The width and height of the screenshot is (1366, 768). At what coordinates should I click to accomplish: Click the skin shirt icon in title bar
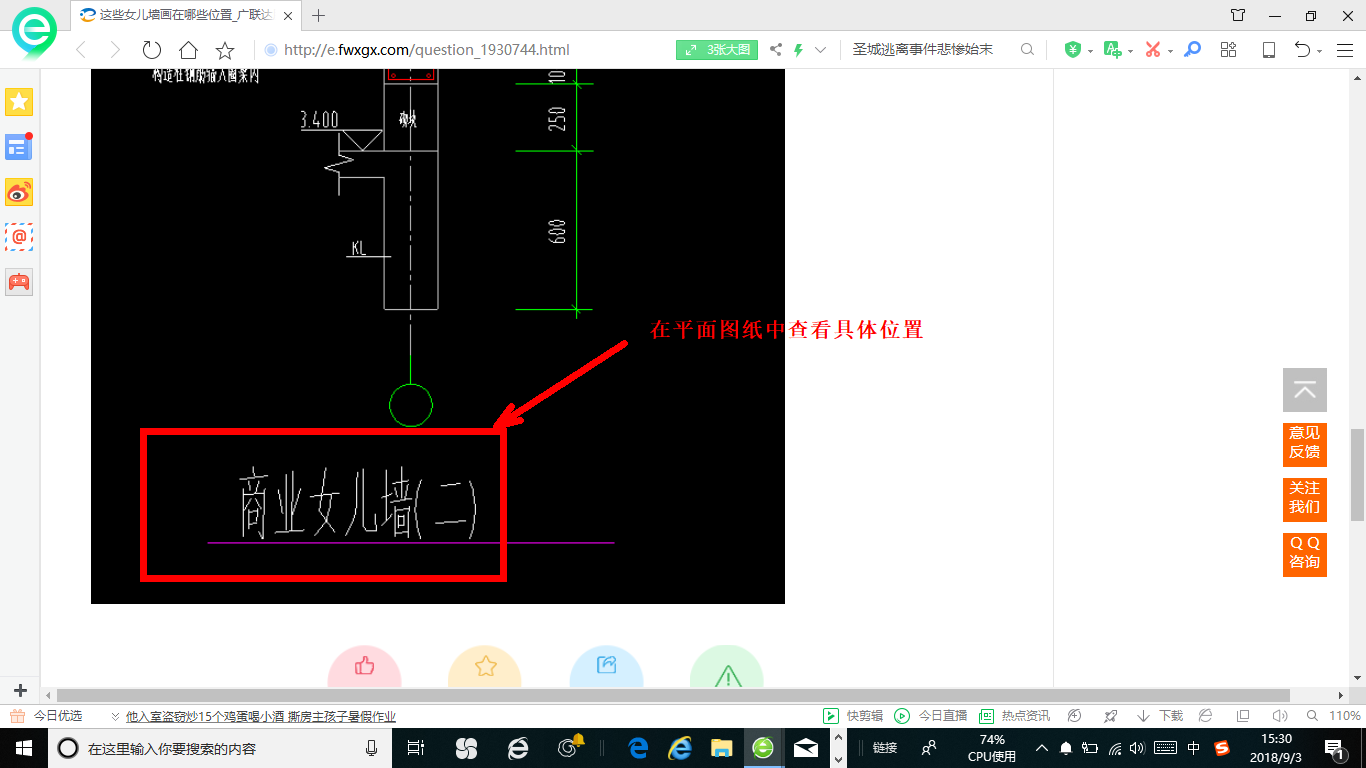(1238, 15)
